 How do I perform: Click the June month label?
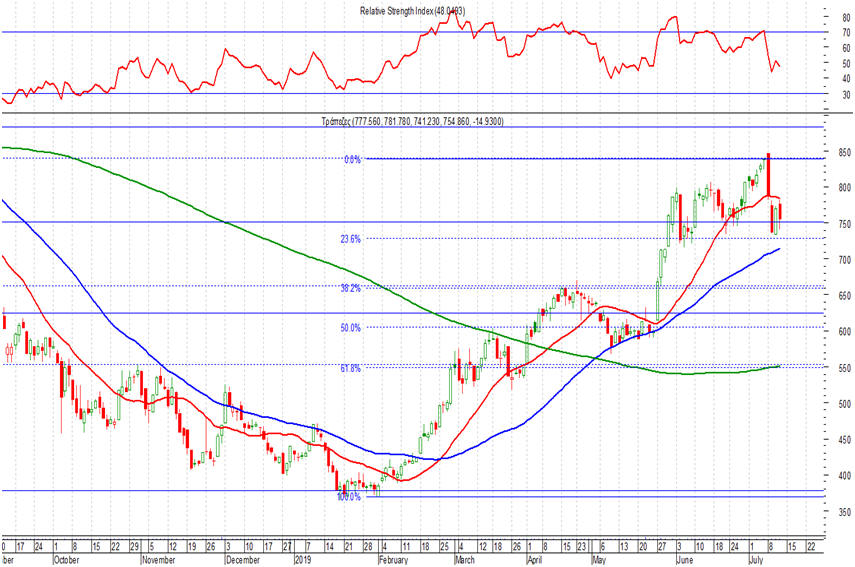tap(684, 560)
